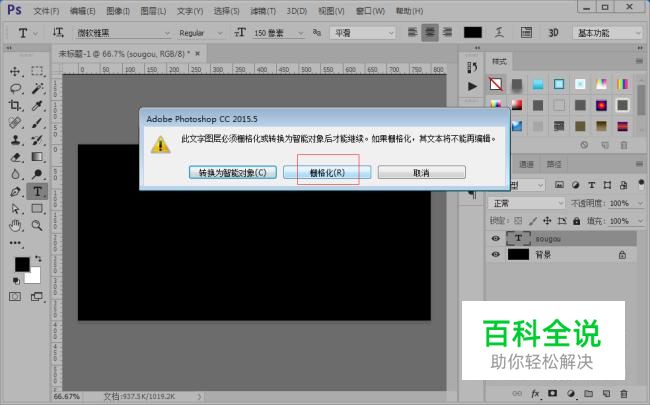Open the Type tool preset picker
650x405 pixels.
point(27,33)
